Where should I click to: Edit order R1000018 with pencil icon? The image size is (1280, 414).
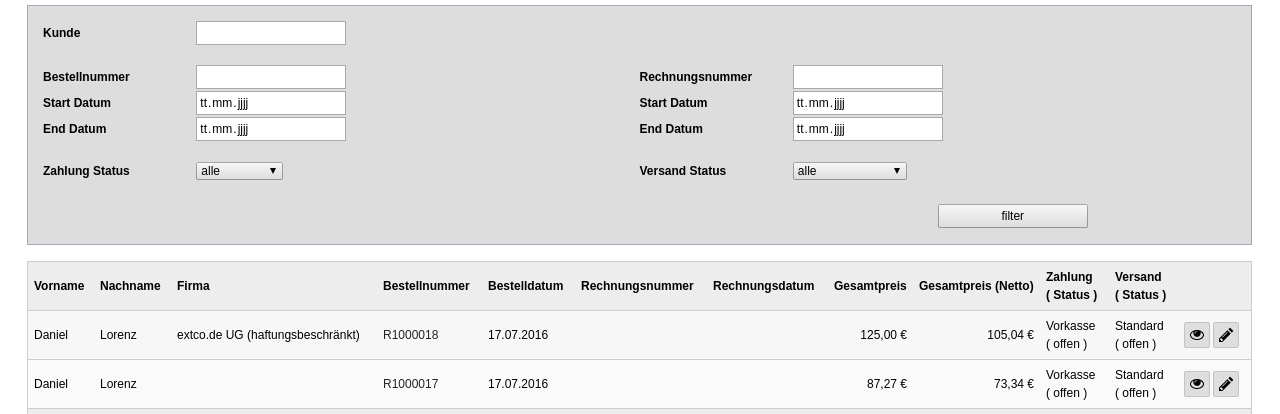(1225, 335)
